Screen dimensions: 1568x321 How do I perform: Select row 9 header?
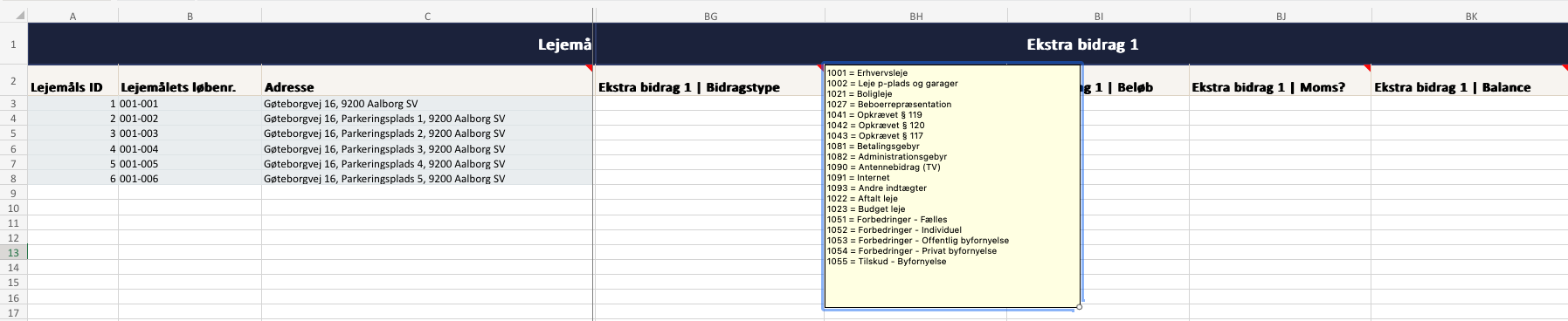pyautogui.click(x=13, y=193)
